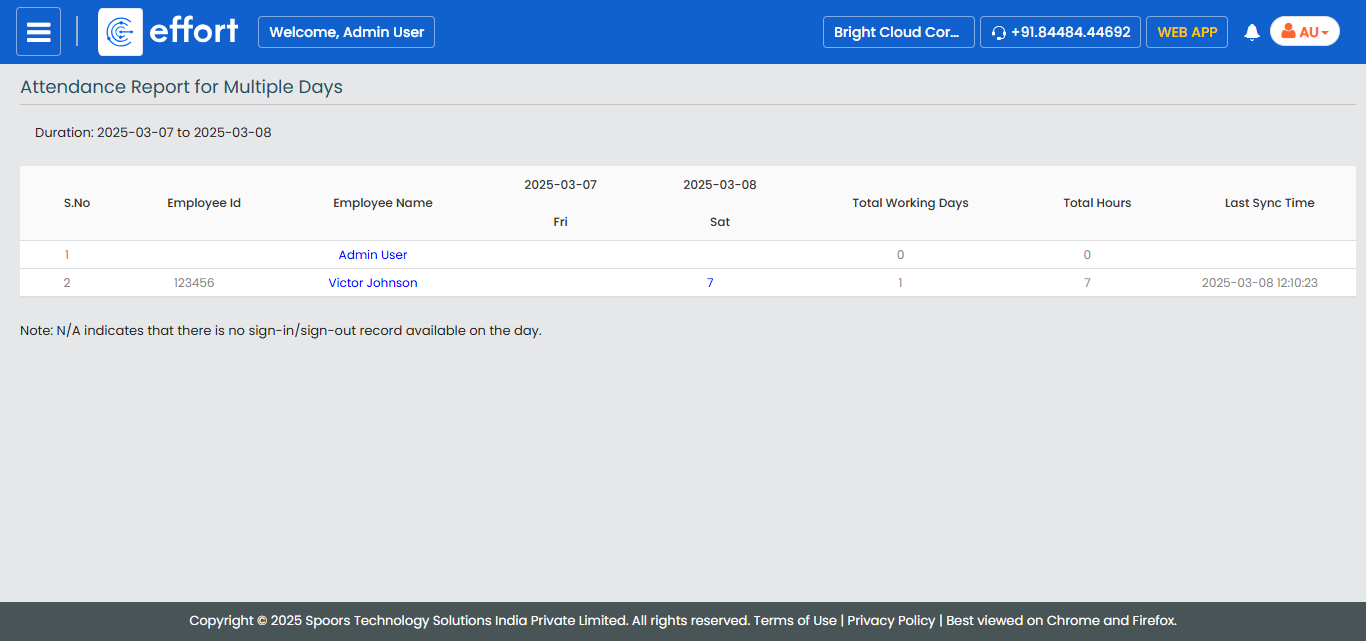Open the Admin User employee link

[x=373, y=255]
